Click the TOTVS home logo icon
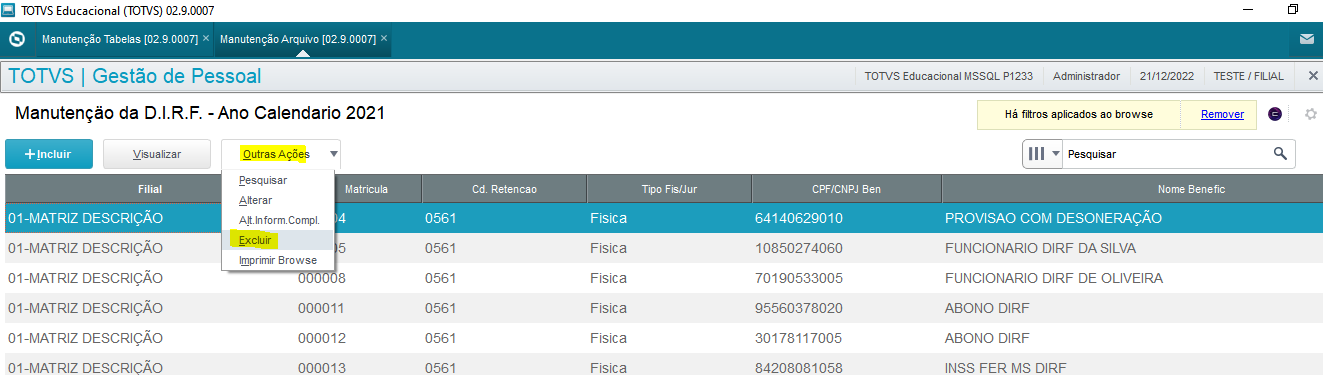The height and width of the screenshot is (375, 1323). click(16, 39)
